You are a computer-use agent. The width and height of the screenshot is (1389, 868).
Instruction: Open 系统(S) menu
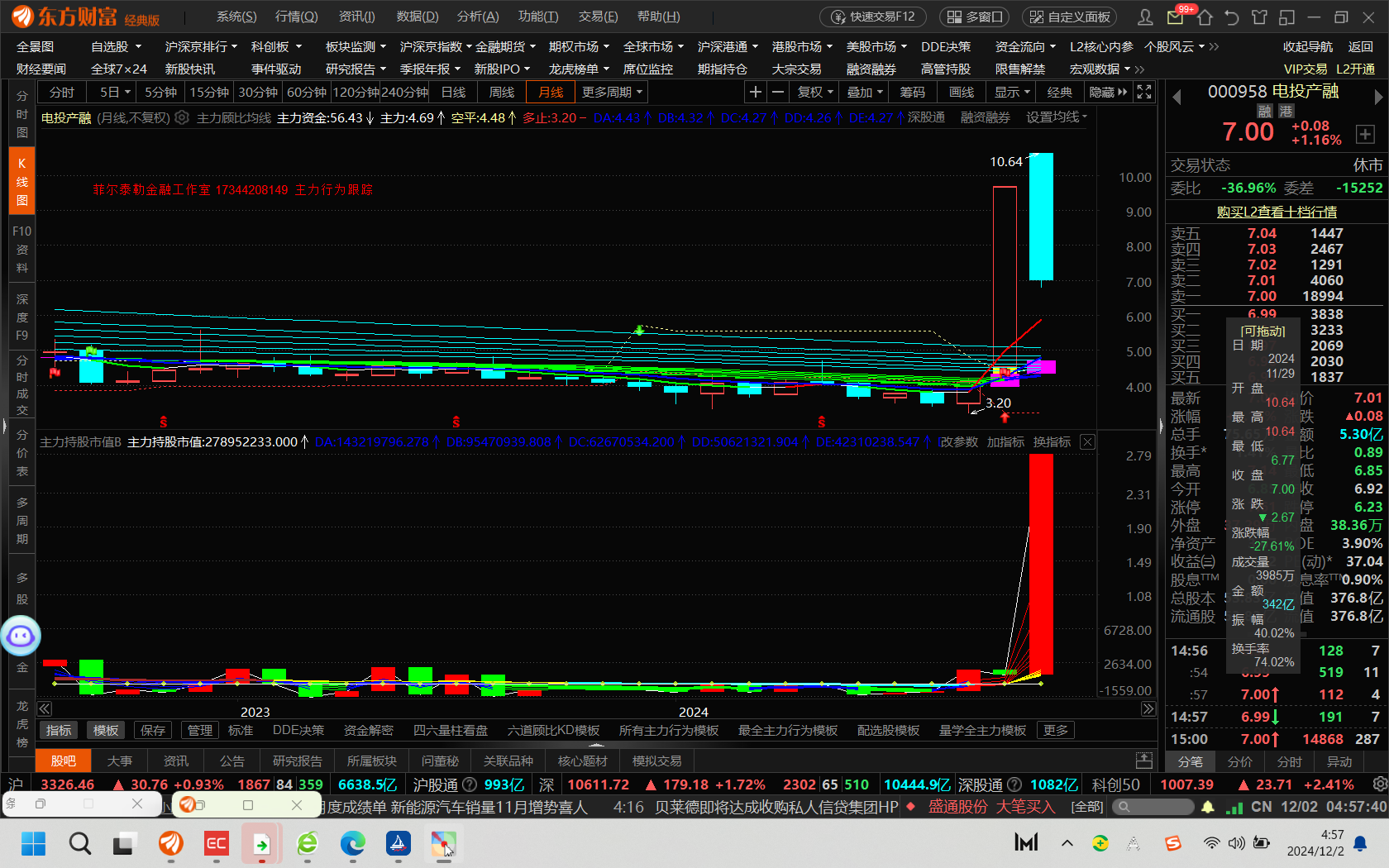pyautogui.click(x=236, y=17)
